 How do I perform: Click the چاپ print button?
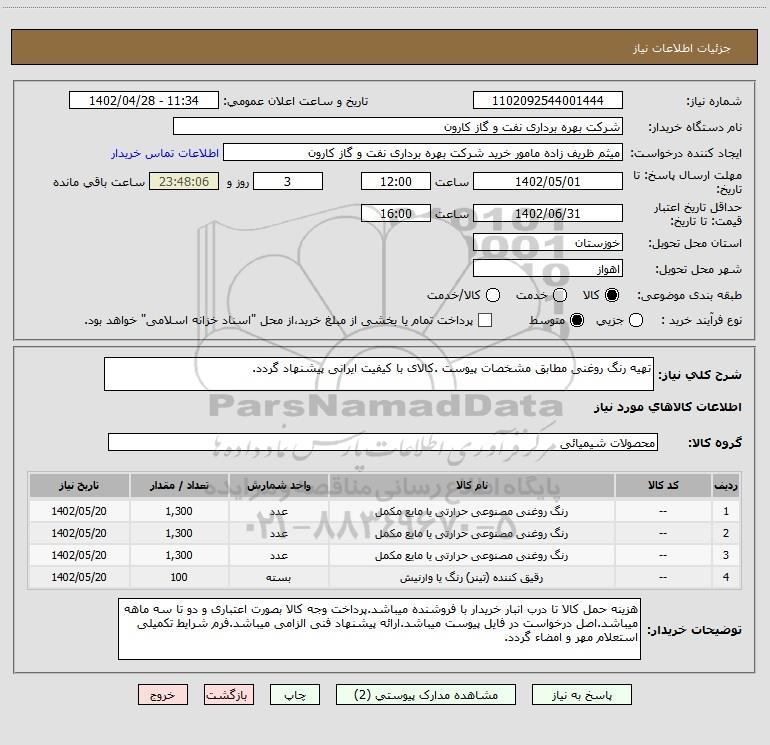pyautogui.click(x=295, y=695)
